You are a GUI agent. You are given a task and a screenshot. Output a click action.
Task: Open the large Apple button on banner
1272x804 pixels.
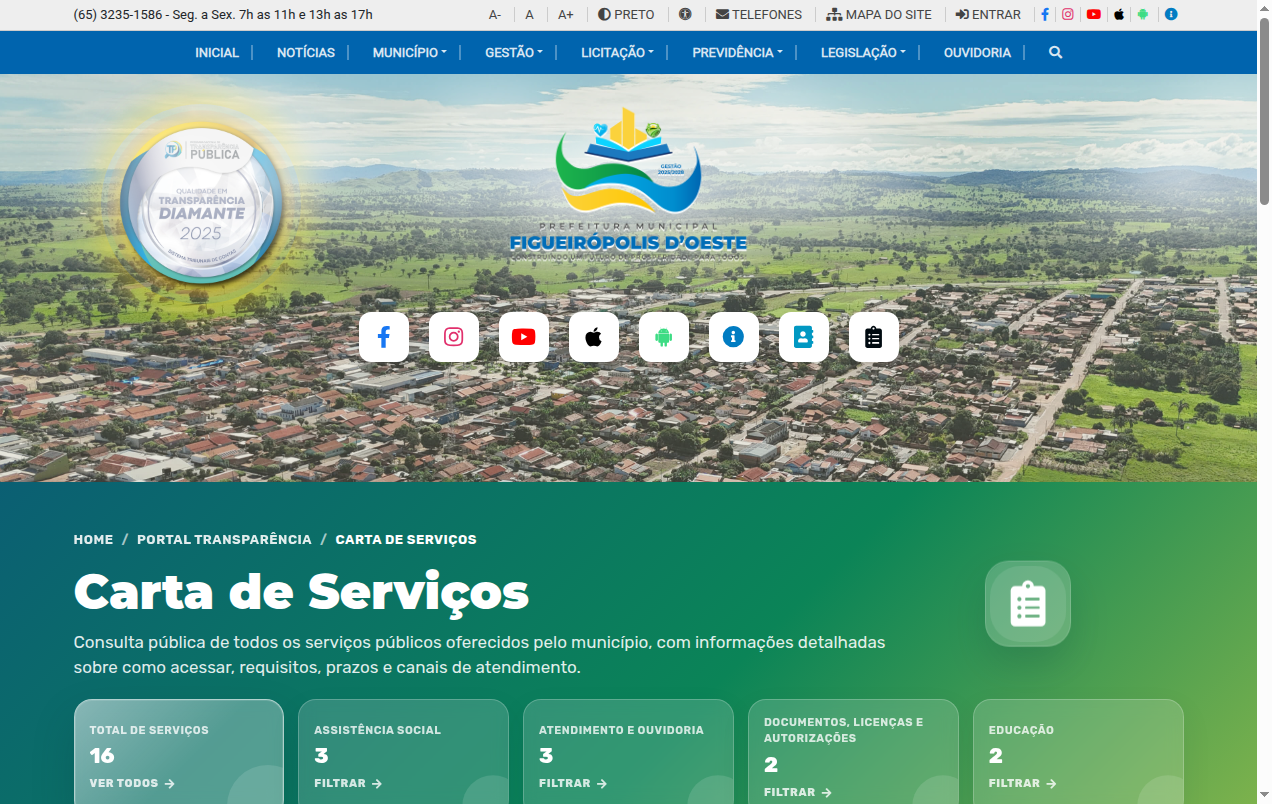click(x=594, y=337)
